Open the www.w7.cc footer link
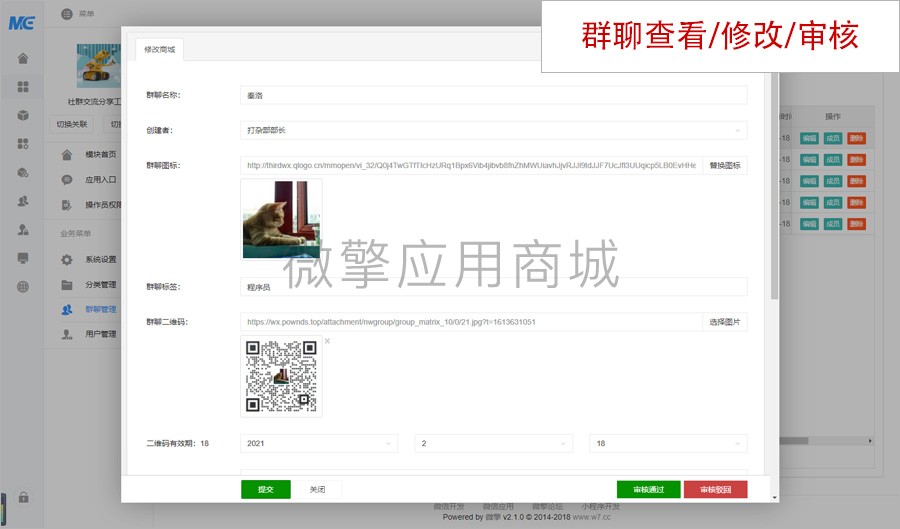900x529 pixels. [x=592, y=517]
